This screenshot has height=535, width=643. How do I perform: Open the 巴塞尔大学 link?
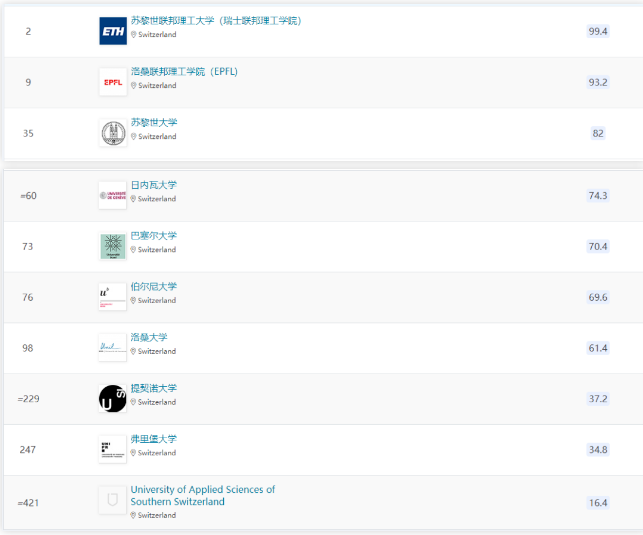154,236
